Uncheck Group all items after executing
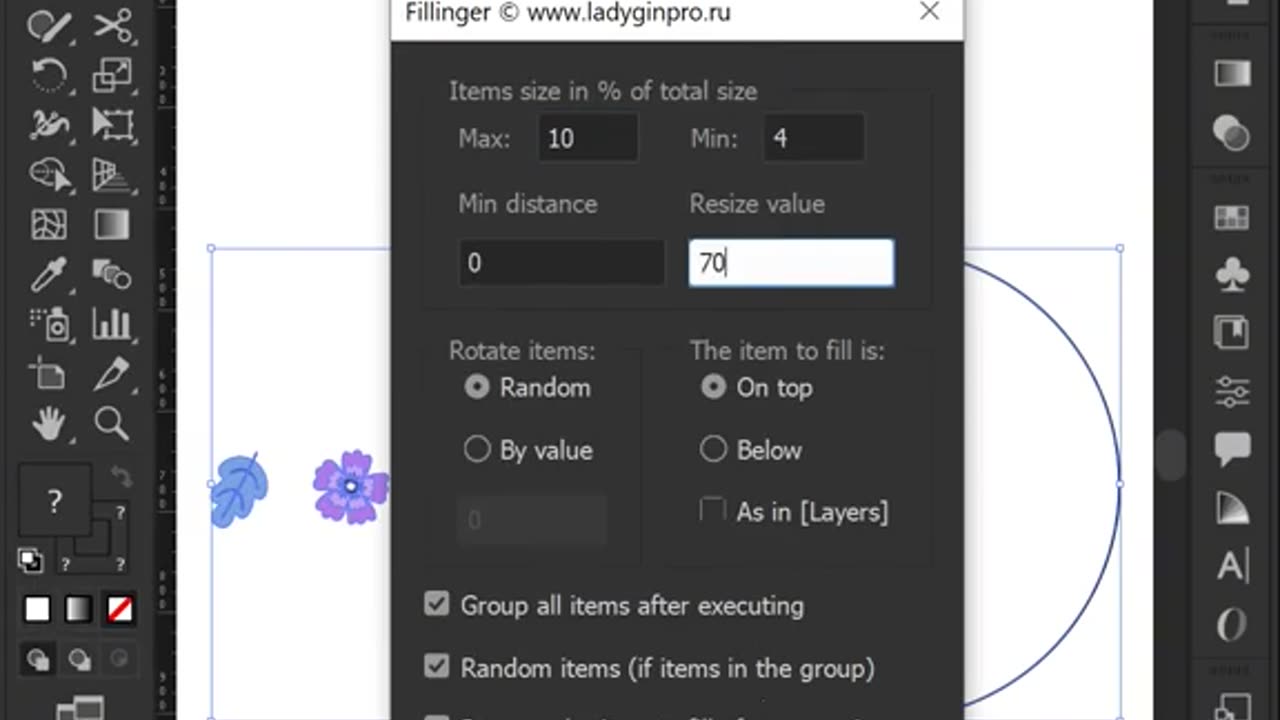 [437, 604]
